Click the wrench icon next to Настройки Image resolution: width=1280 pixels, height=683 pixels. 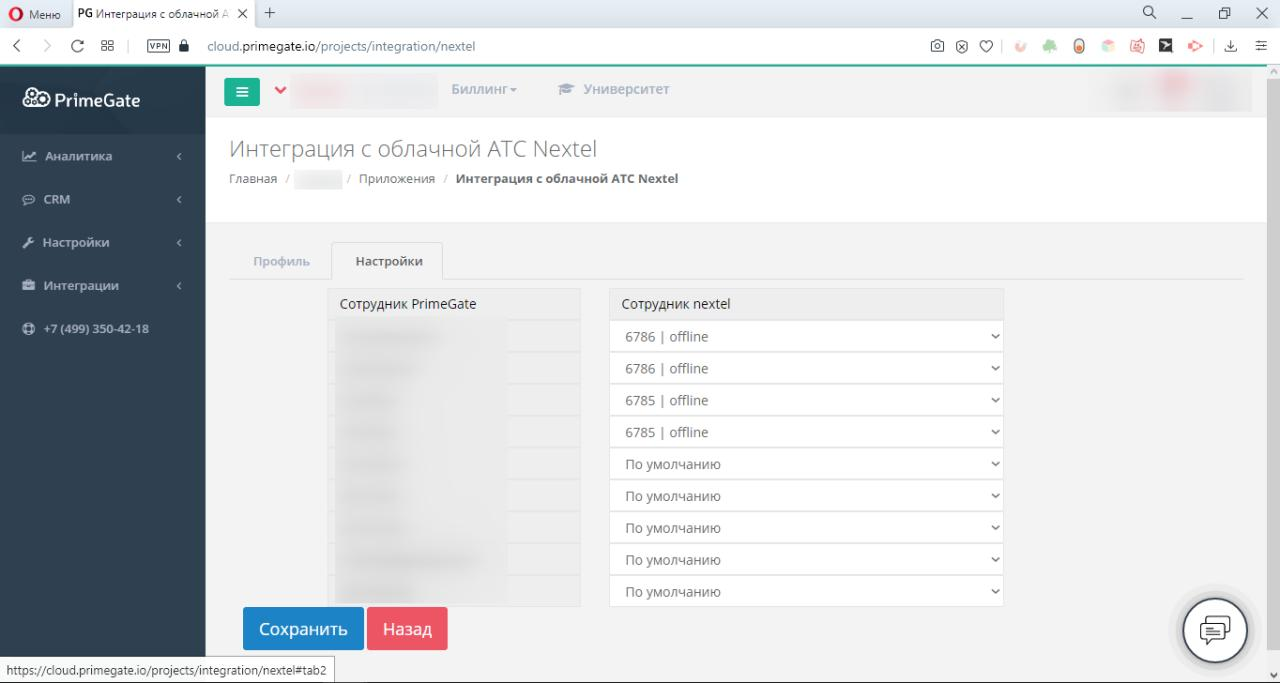pos(28,243)
